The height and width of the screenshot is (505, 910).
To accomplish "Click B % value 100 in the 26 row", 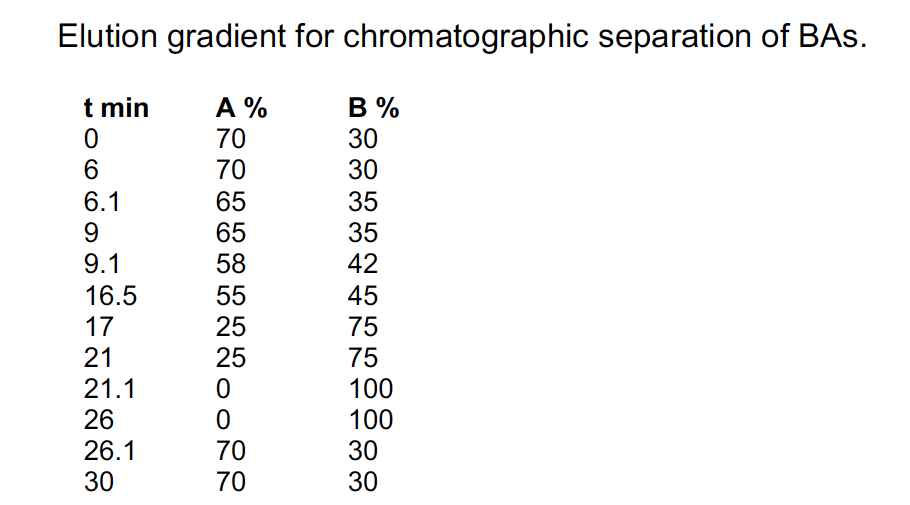I will 370,419.
